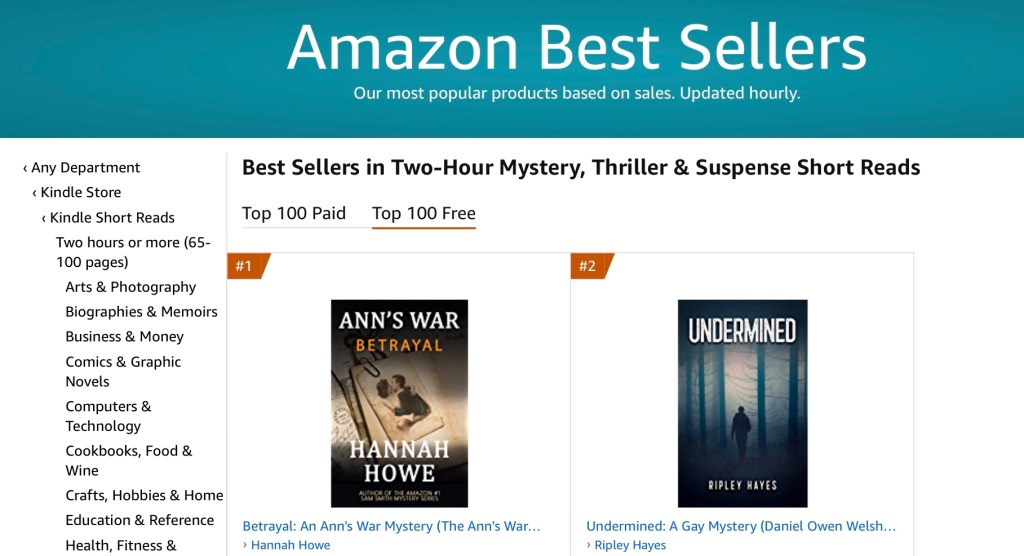The image size is (1024, 556).
Task: Visit author Ripley Hayes's page
Action: tap(630, 545)
